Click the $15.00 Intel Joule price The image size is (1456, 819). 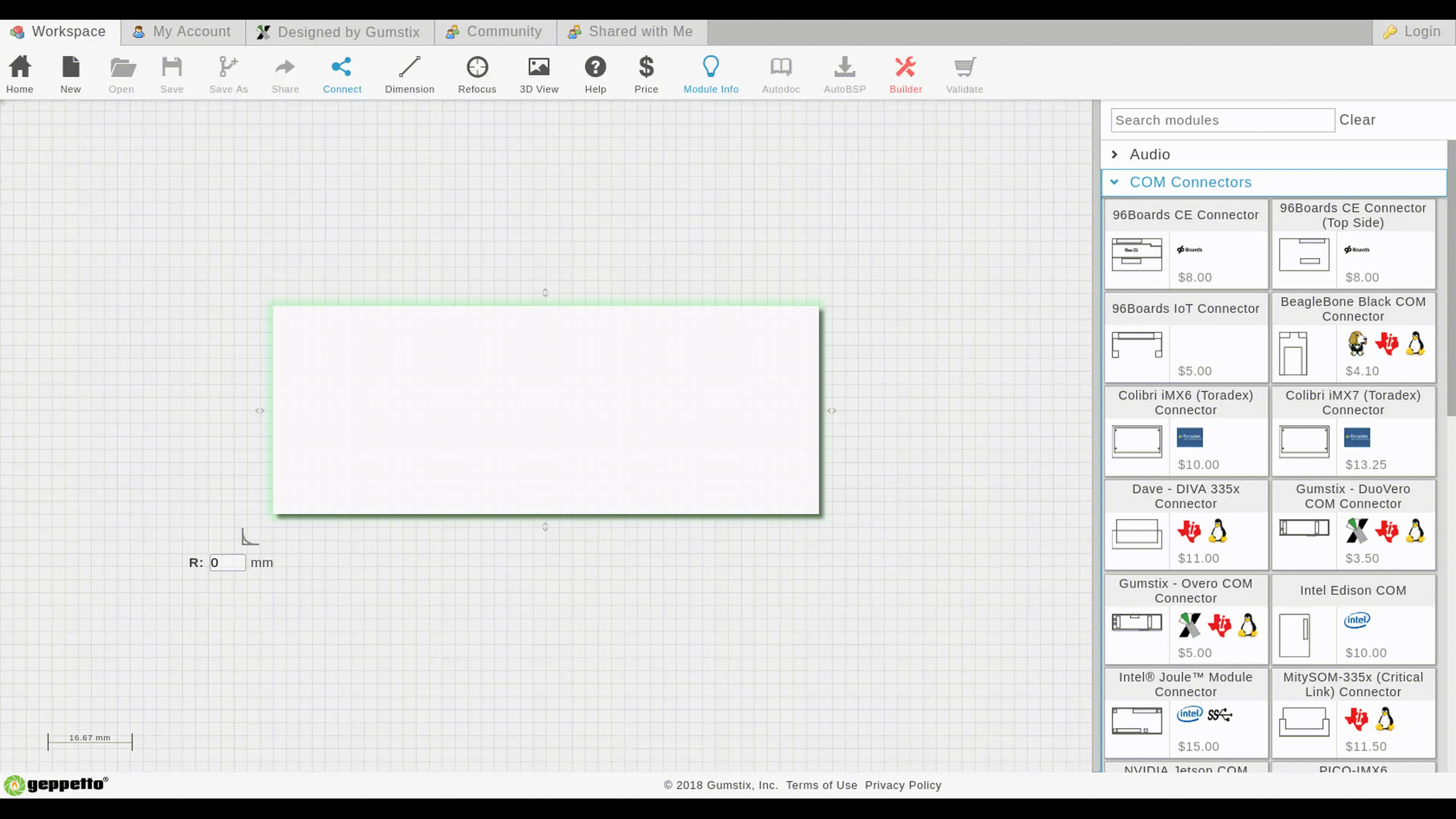(x=1198, y=746)
